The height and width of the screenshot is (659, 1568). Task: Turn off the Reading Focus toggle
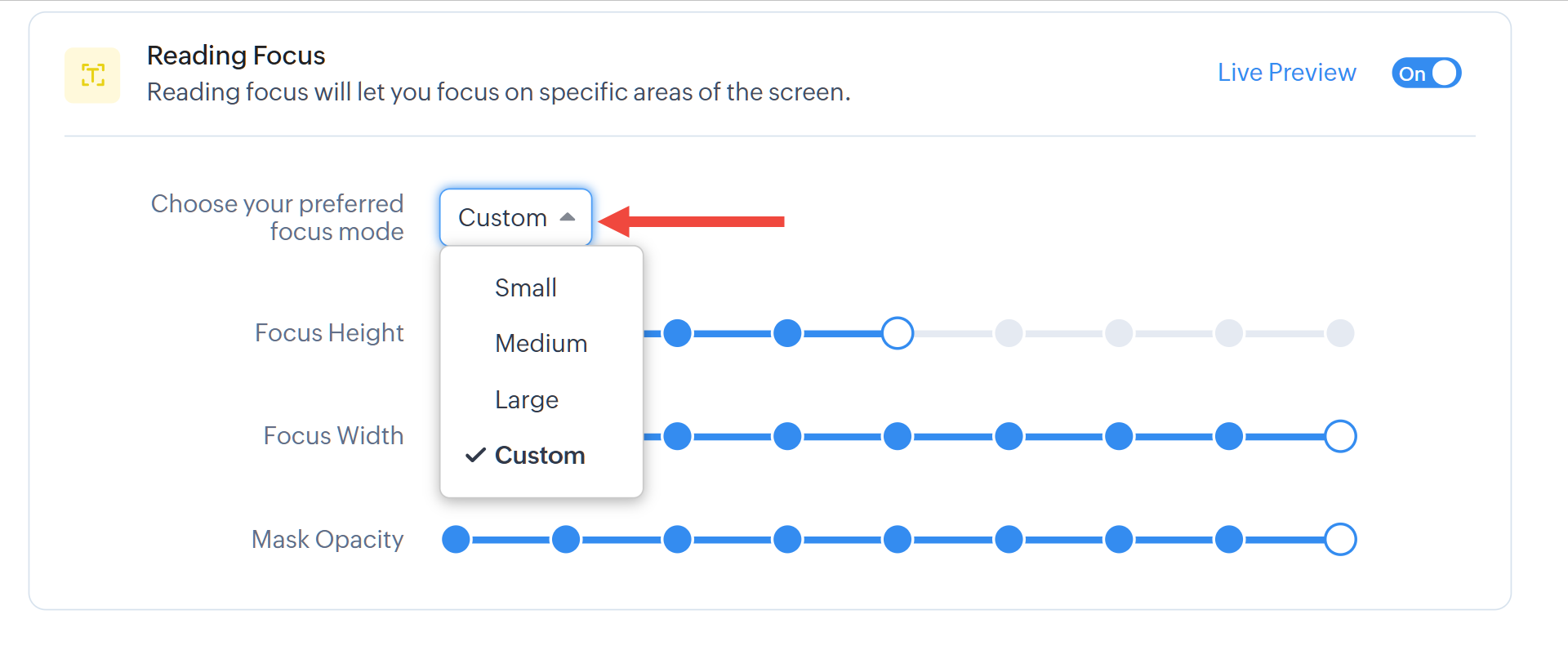click(x=1426, y=73)
